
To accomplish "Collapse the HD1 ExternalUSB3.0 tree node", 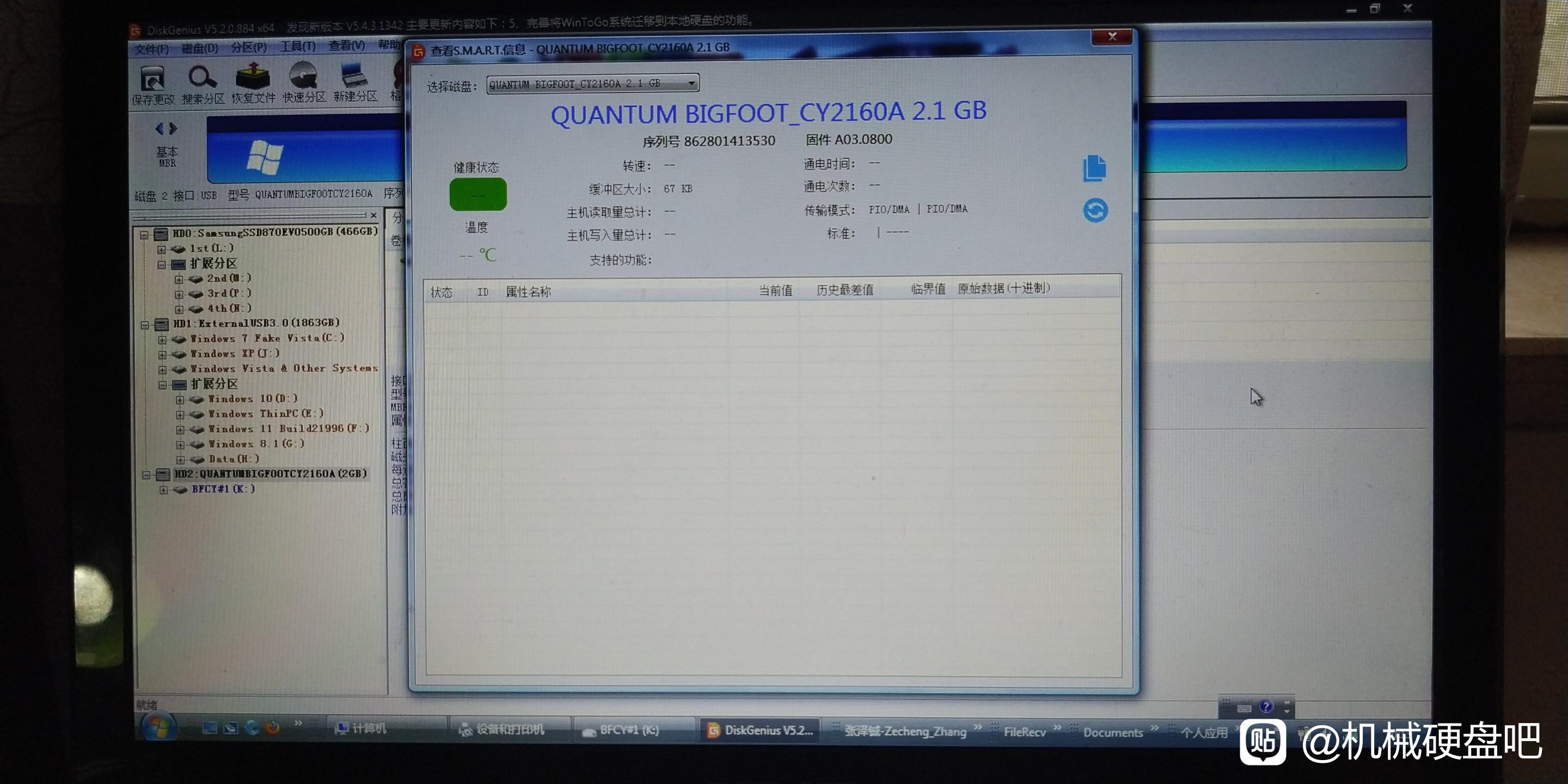I will (x=145, y=325).
